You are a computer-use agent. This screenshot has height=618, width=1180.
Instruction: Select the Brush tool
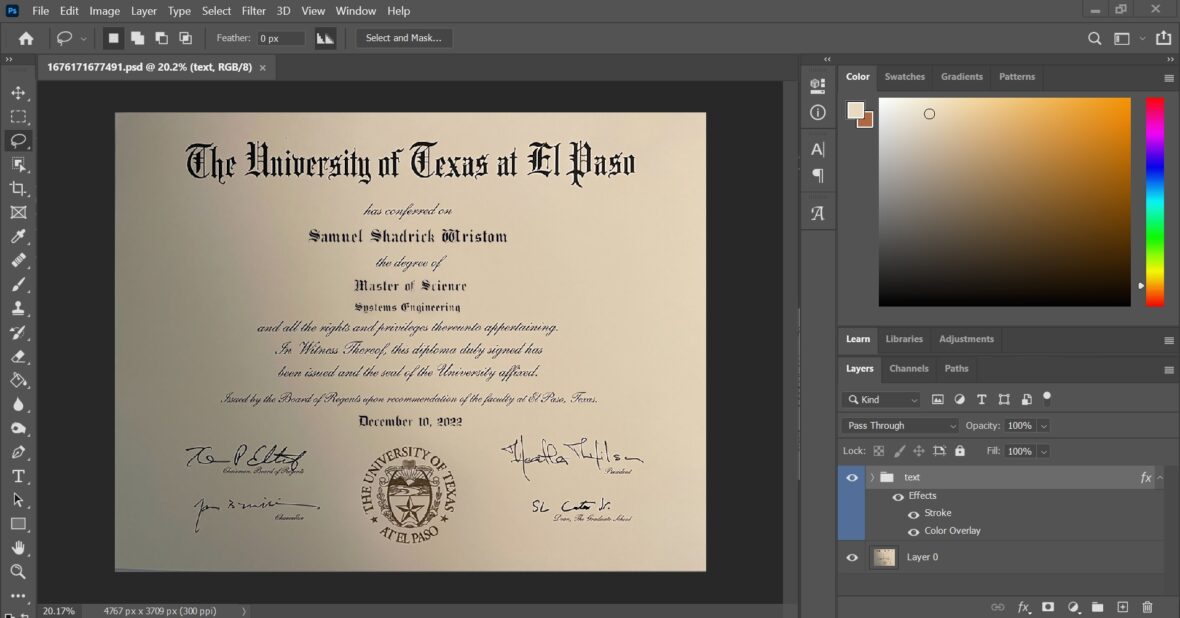click(x=18, y=285)
